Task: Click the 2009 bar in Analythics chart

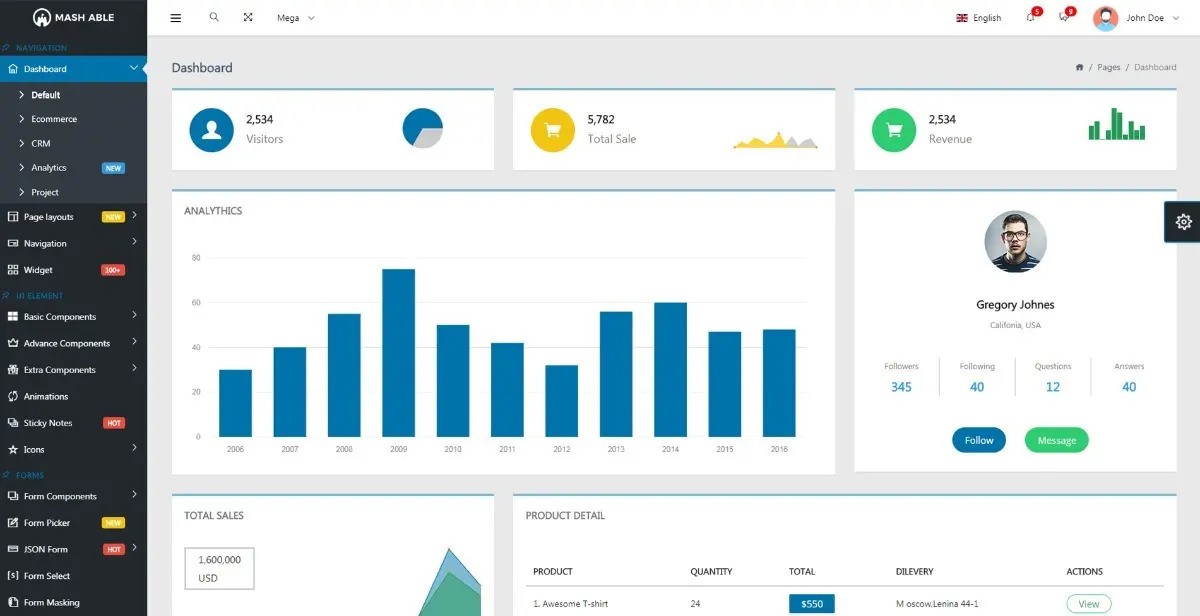Action: pos(398,353)
